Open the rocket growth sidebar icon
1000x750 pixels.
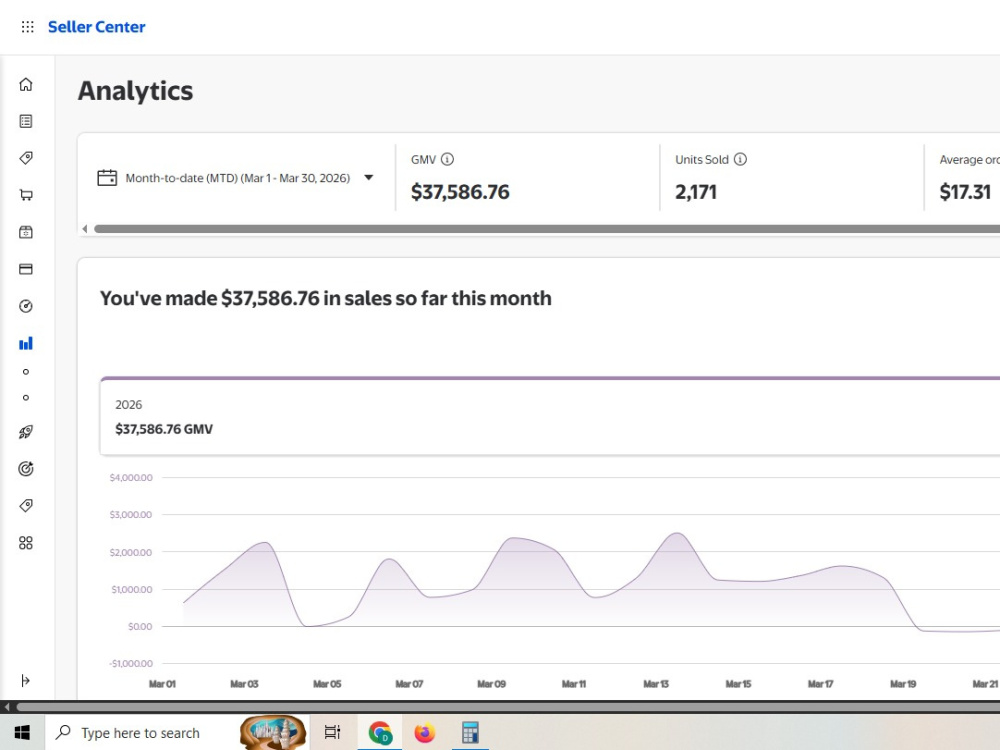point(26,432)
